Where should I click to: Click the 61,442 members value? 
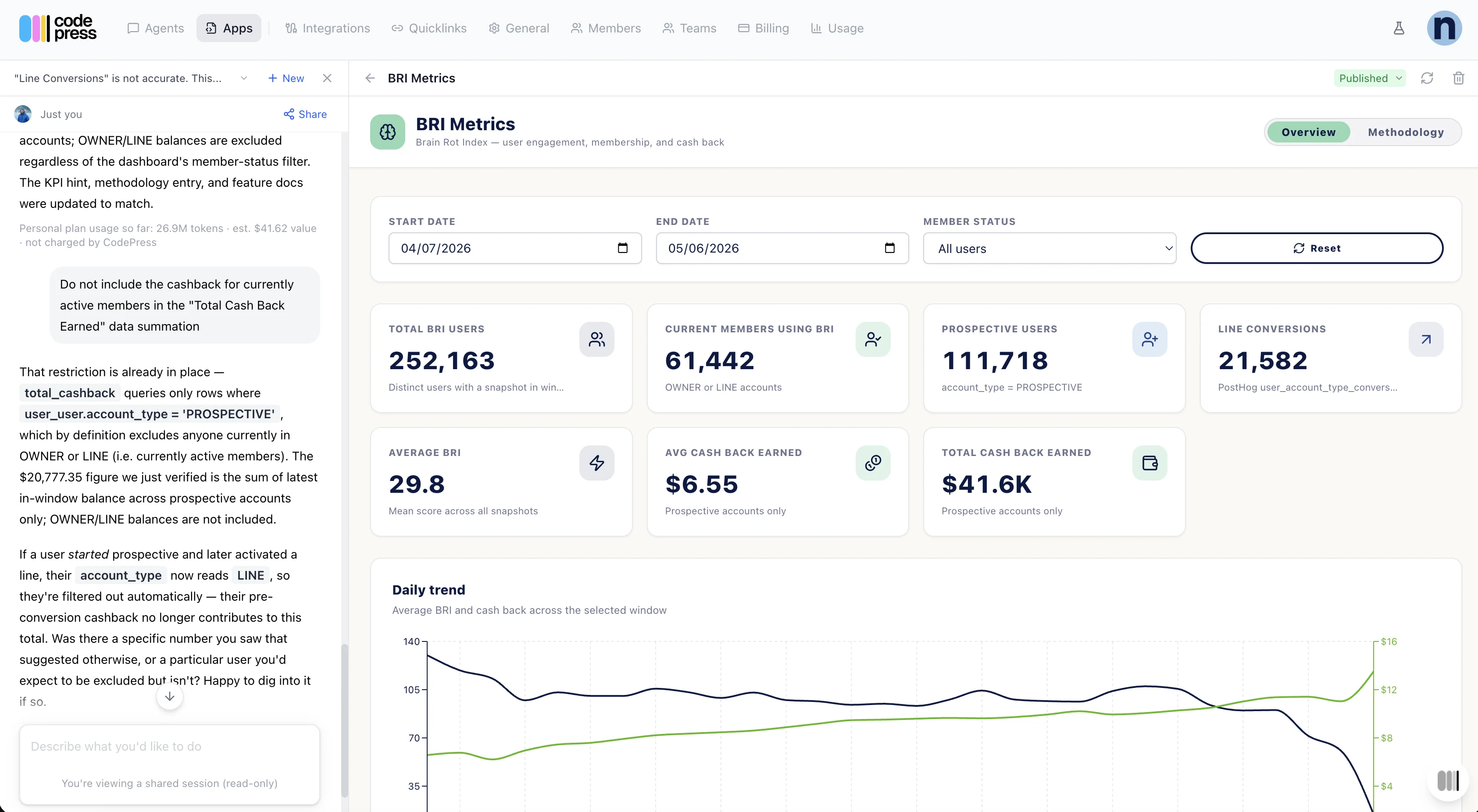coord(710,361)
